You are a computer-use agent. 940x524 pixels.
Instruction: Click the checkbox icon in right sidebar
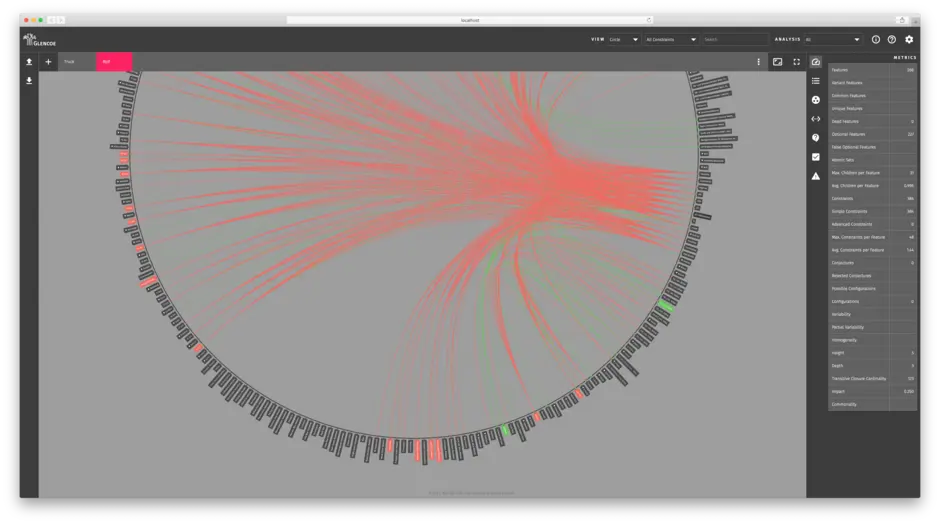pos(816,157)
